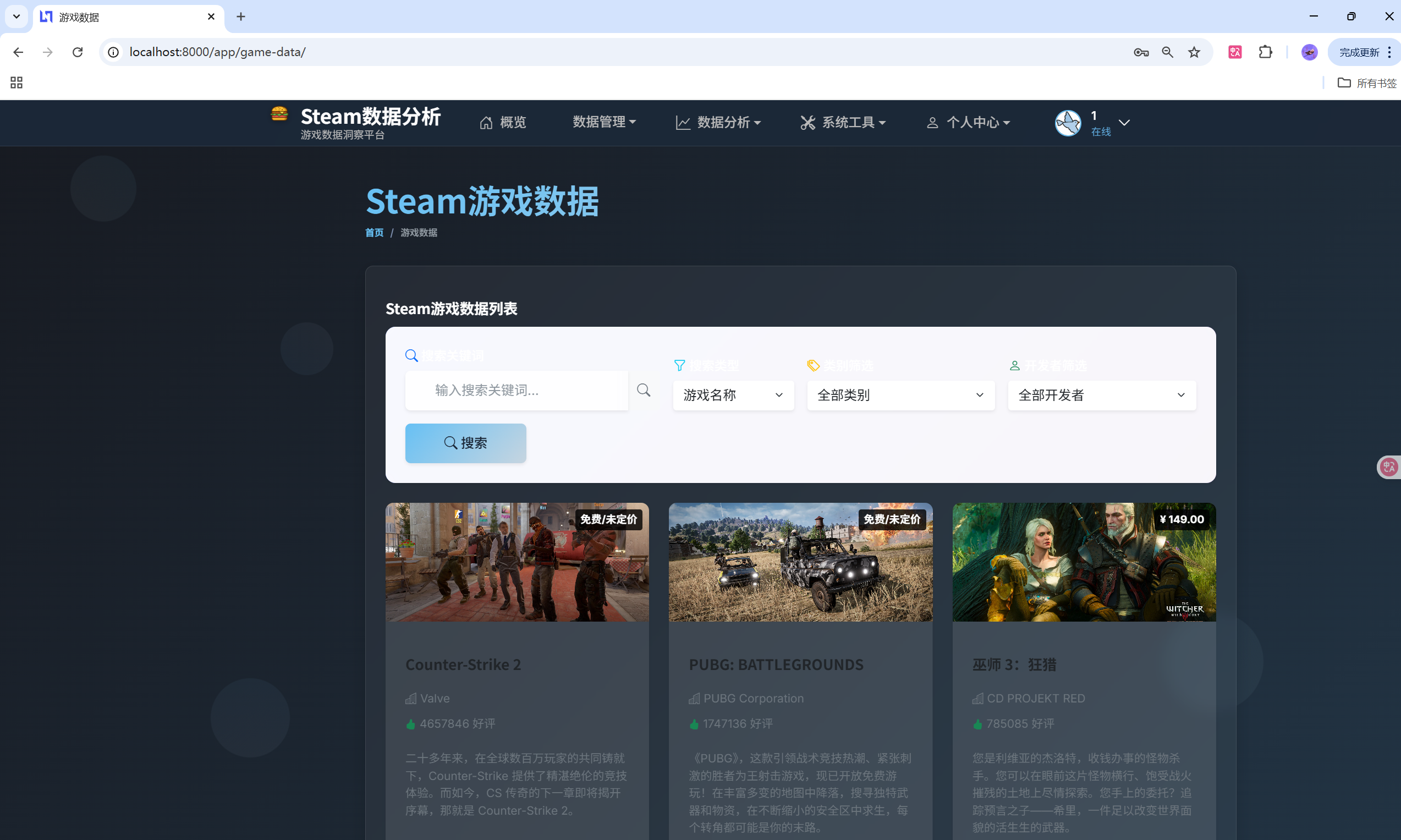Click the 巫师 3：狂猎 title

coord(1014,665)
